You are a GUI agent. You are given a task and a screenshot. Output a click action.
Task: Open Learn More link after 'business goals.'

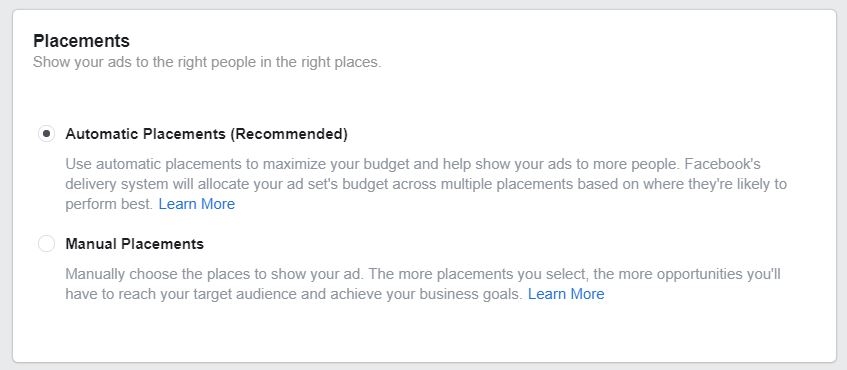coord(566,294)
